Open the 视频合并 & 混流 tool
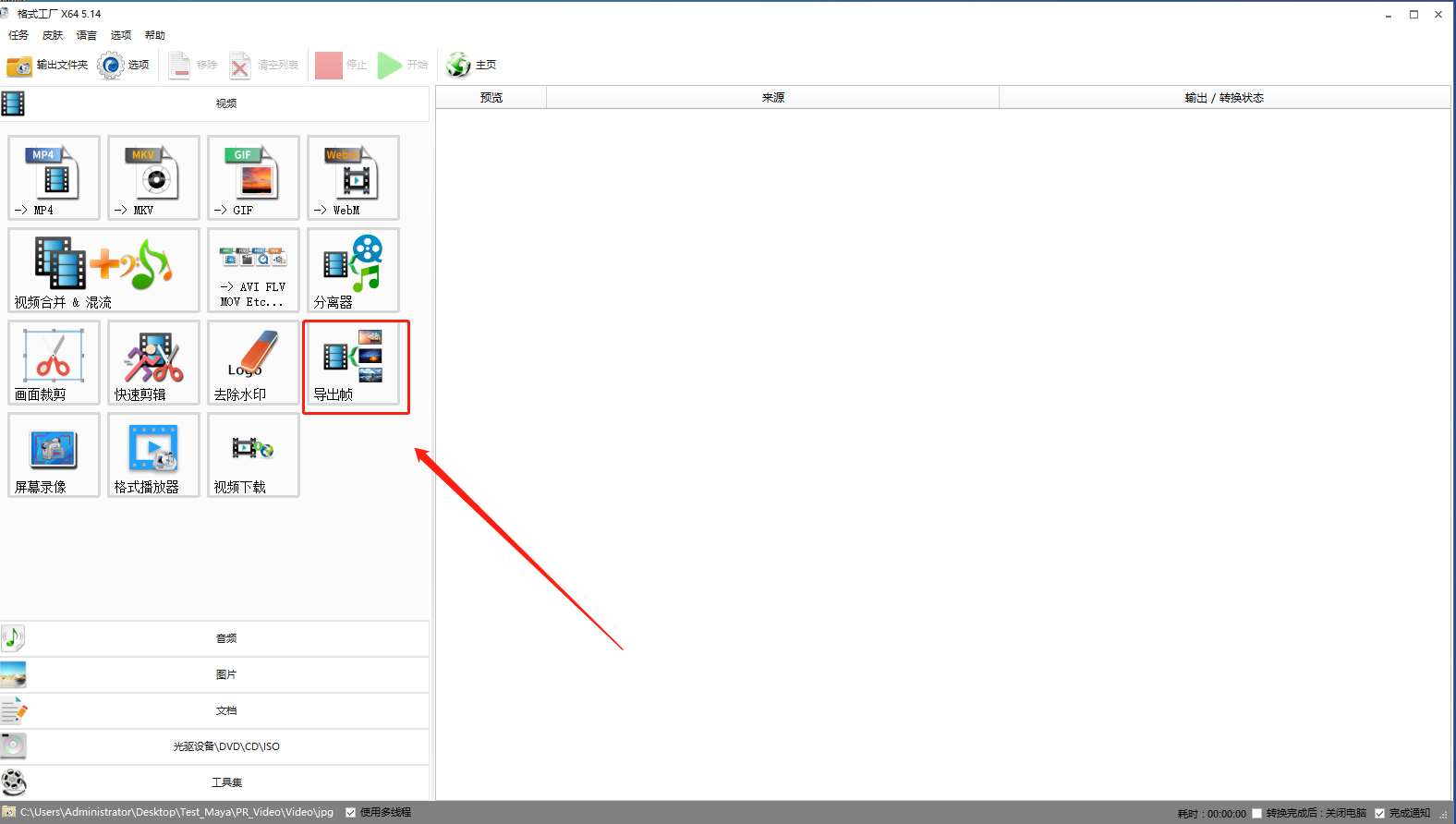This screenshot has width=1456, height=824. point(103,270)
